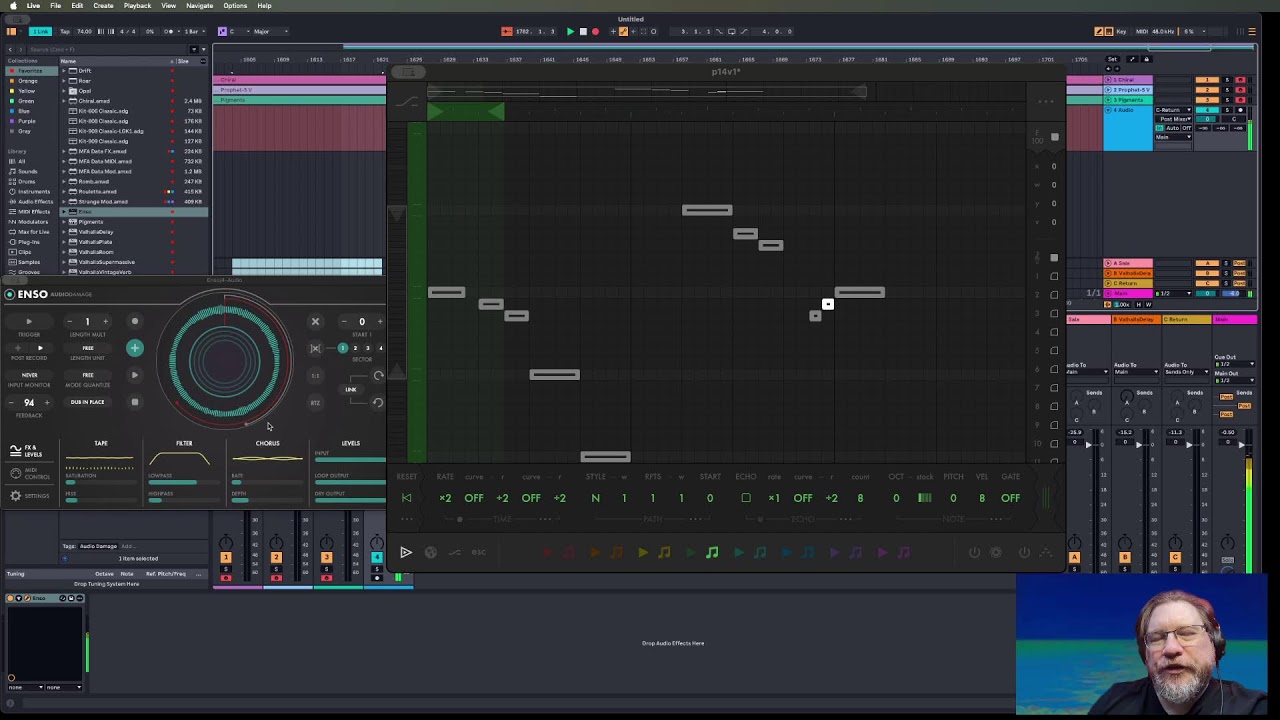
Task: Adjust the Enso Filter Lowpass slider
Action: pos(183,482)
